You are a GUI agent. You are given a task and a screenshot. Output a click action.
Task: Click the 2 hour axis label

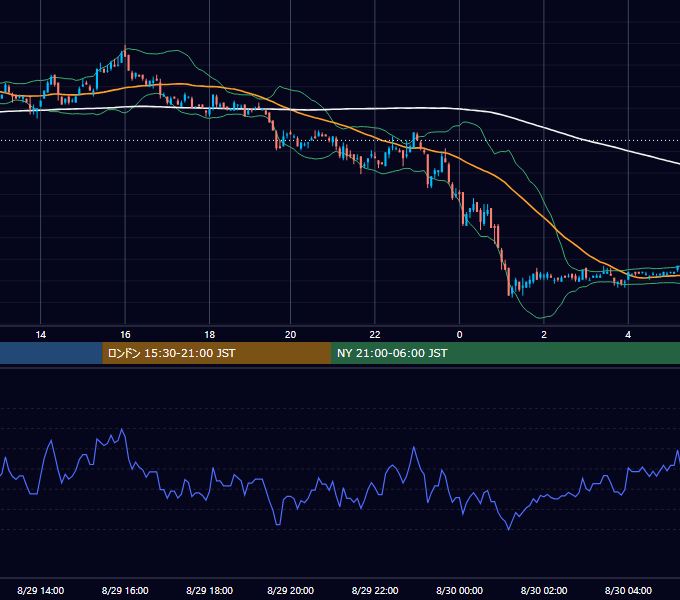pos(544,335)
